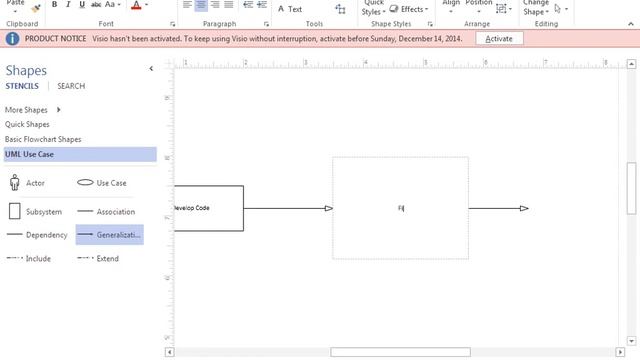This screenshot has height=360, width=640.
Task: Click the horizontal scrollbar left arrow
Action: click(170, 352)
